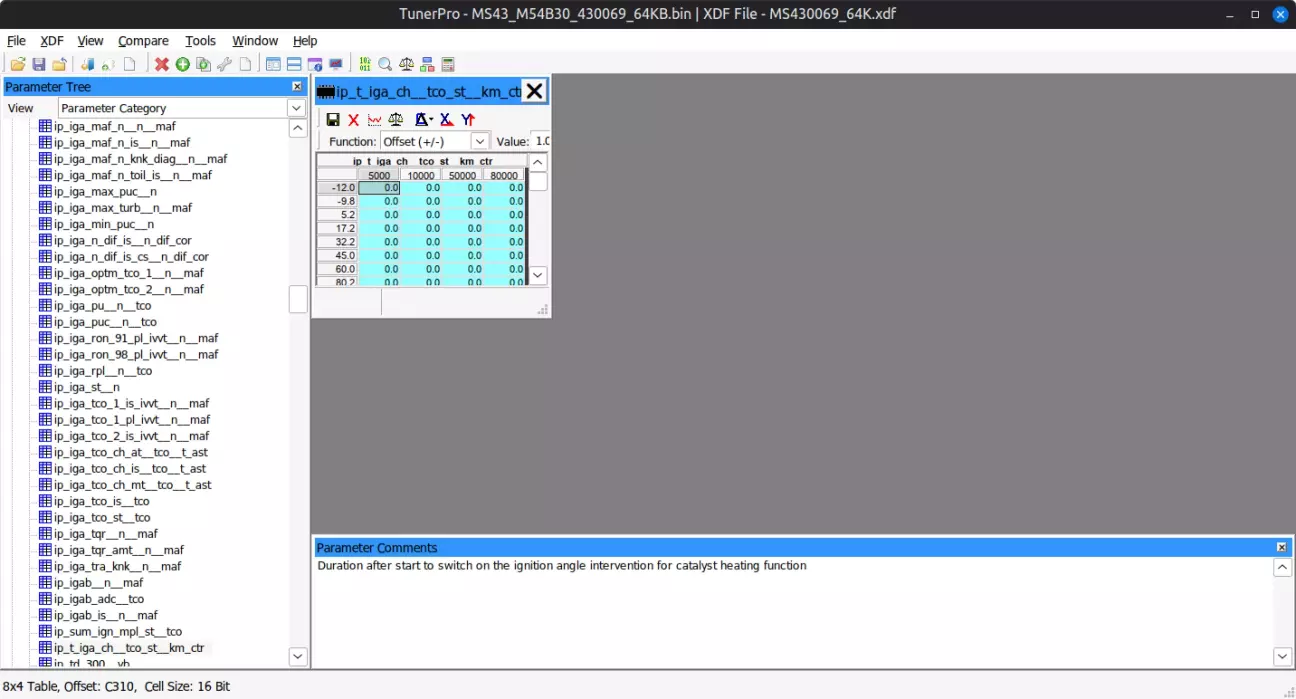
Task: Click the purple floppy save icon
Action: (x=39, y=64)
